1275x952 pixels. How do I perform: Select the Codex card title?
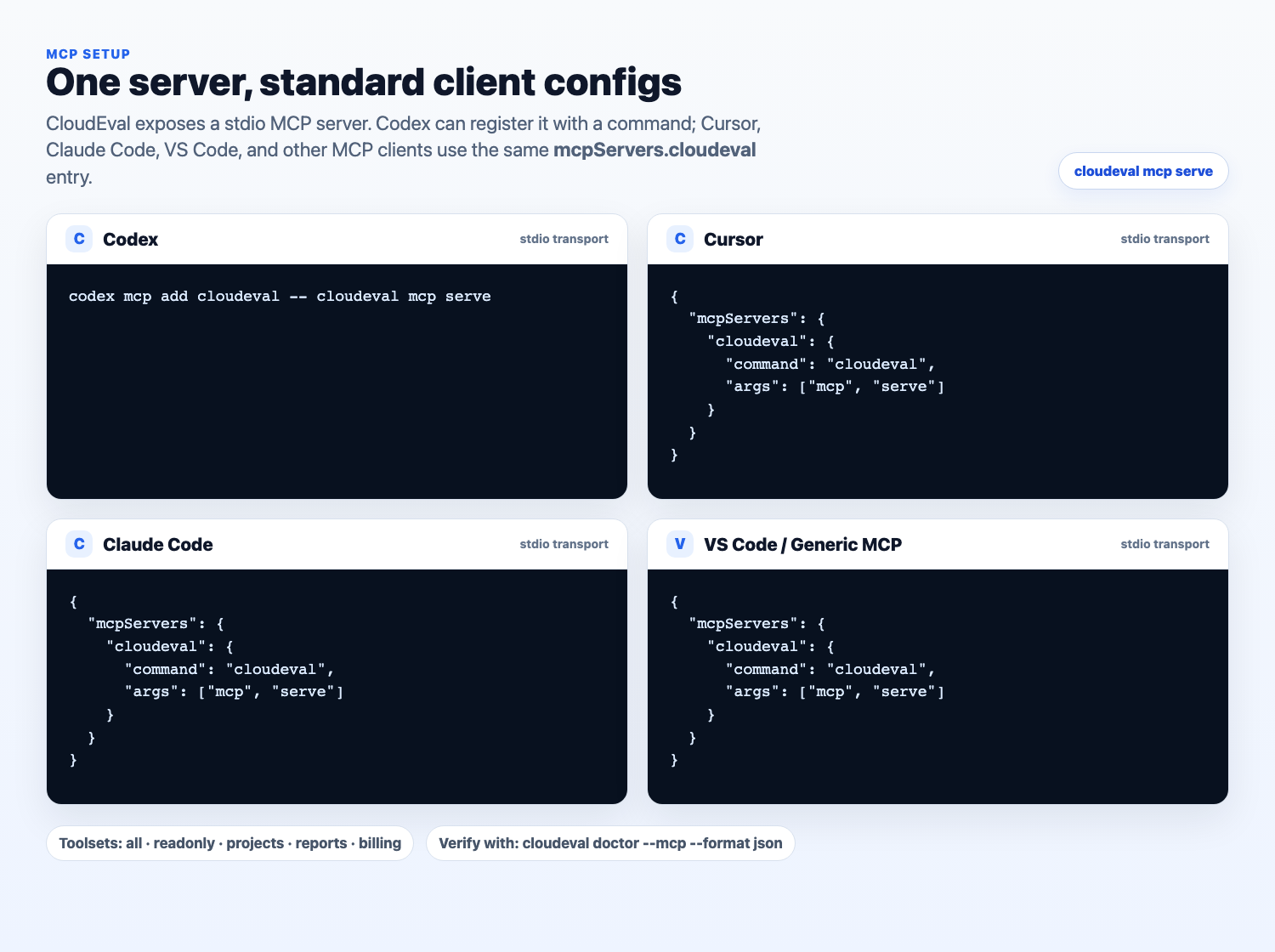[x=130, y=240]
